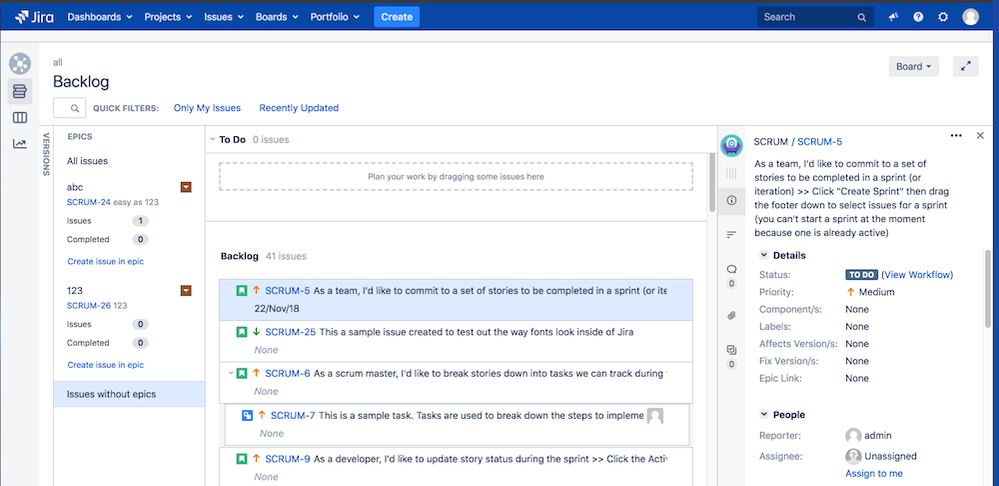Open the Issues dropdown menu
This screenshot has width=999, height=486.
tap(224, 17)
